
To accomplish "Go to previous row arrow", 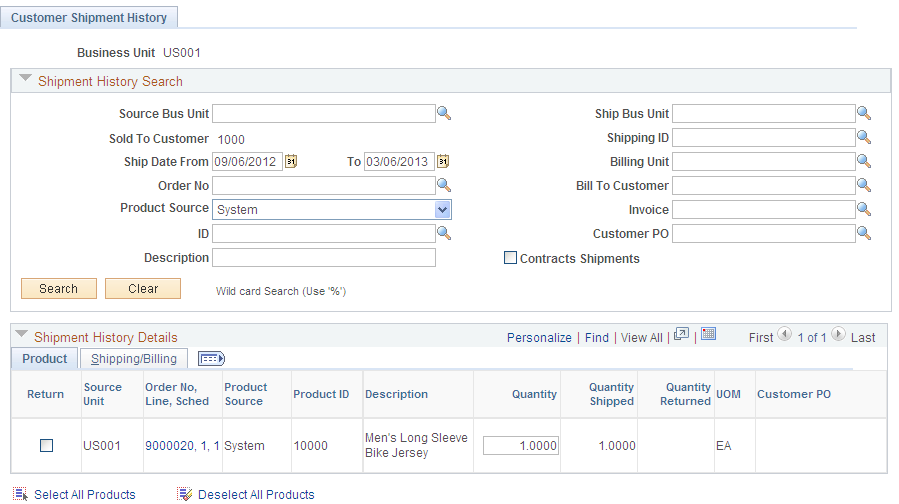I will pos(784,334).
